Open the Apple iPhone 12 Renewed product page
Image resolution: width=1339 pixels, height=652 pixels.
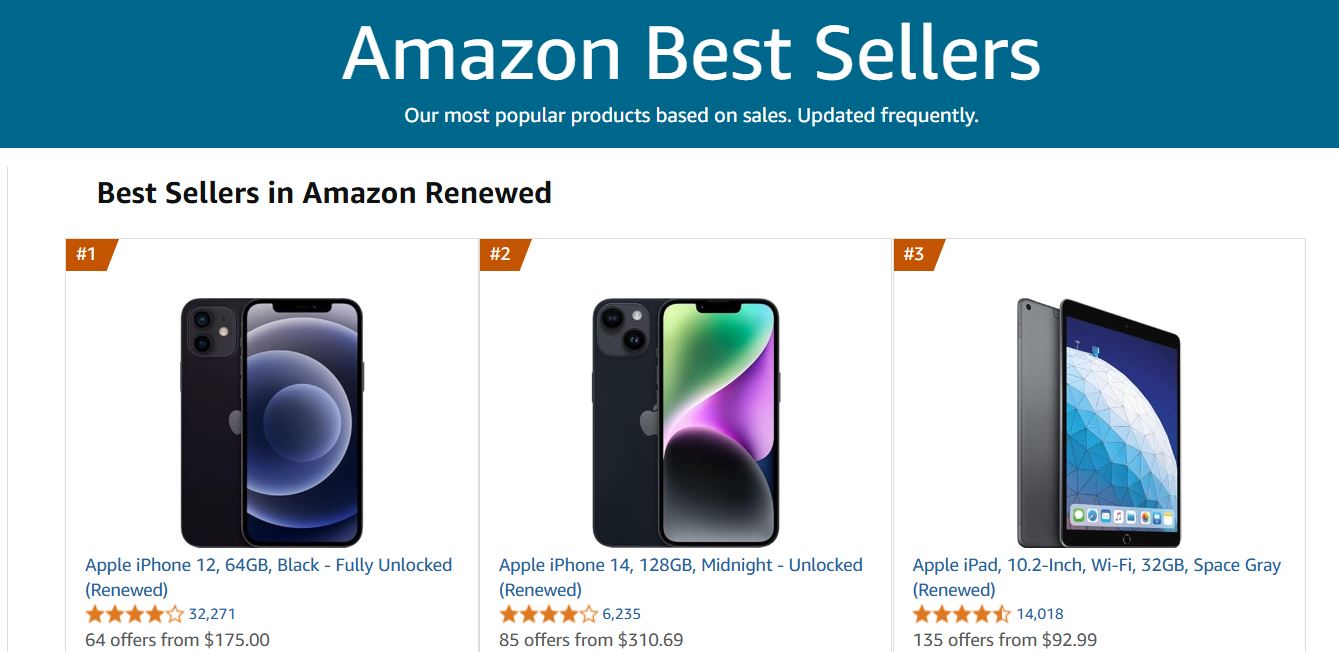pos(270,564)
